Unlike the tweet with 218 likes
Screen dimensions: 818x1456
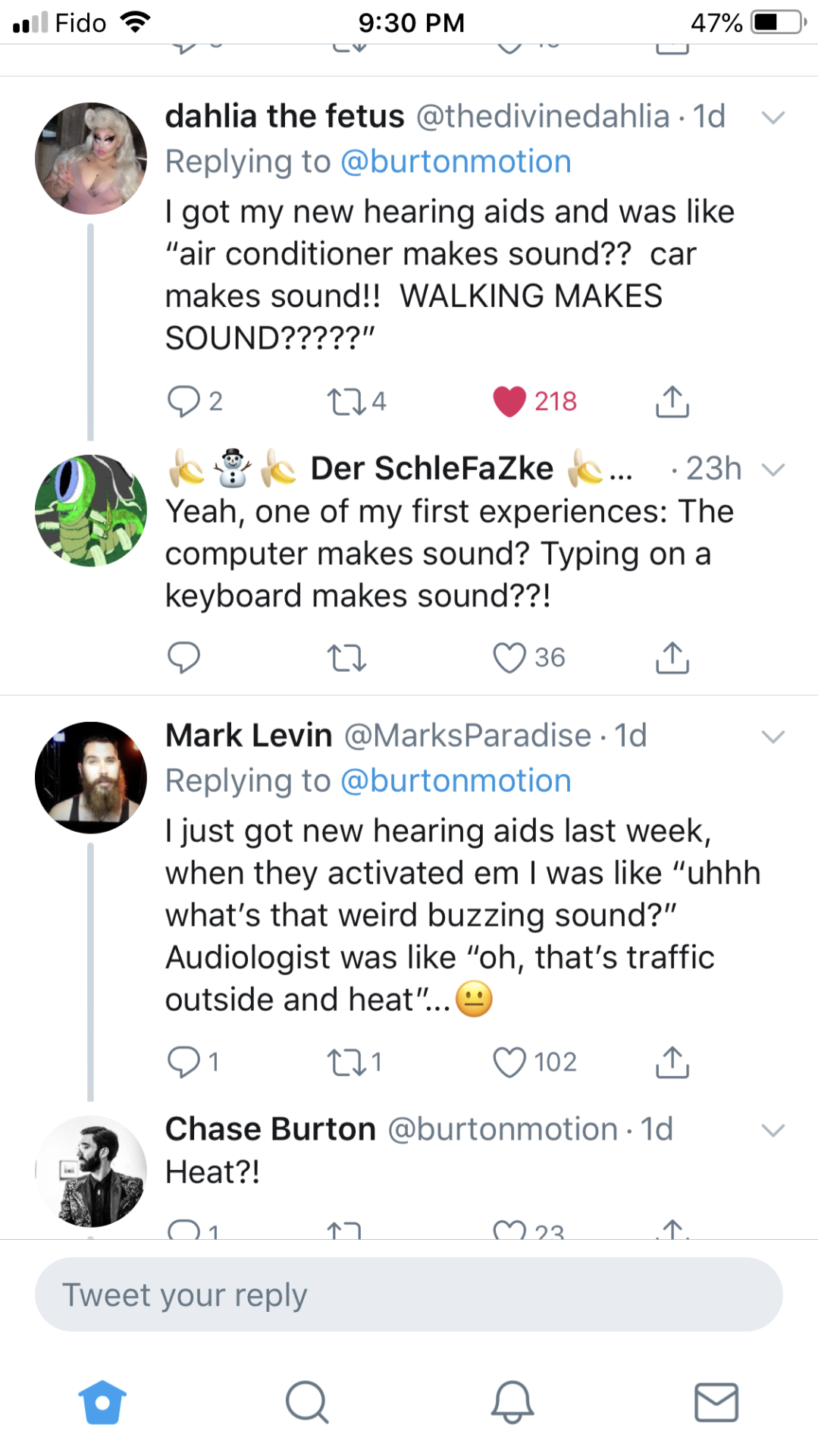(x=509, y=401)
